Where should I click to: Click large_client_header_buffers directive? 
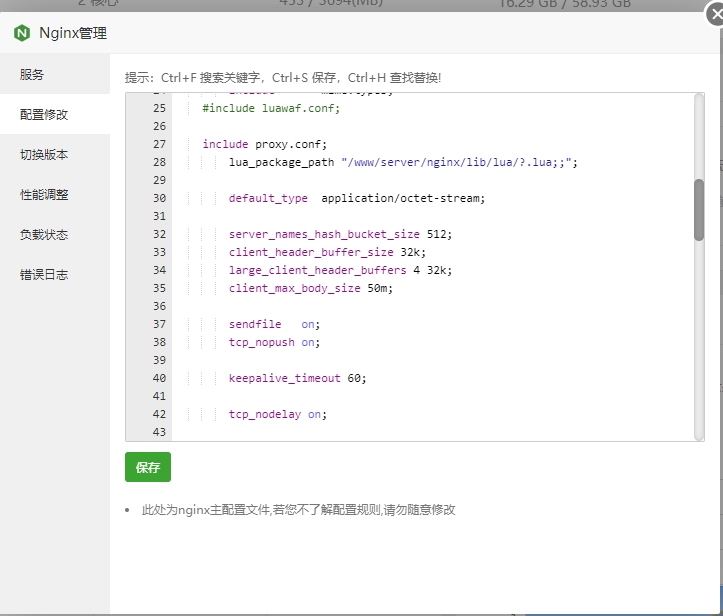click(x=317, y=270)
